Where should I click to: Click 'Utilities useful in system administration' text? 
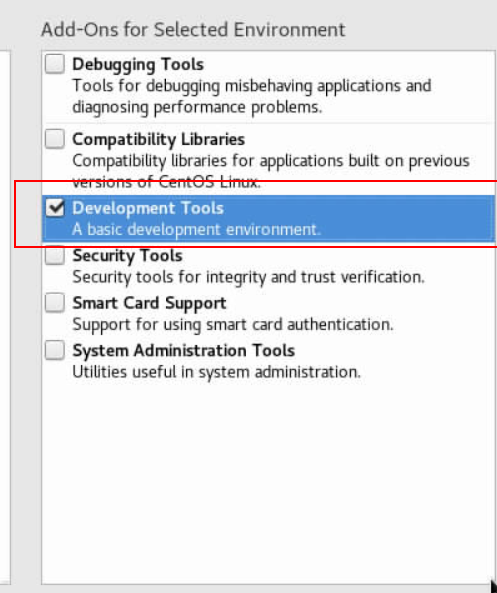pyautogui.click(x=216, y=372)
